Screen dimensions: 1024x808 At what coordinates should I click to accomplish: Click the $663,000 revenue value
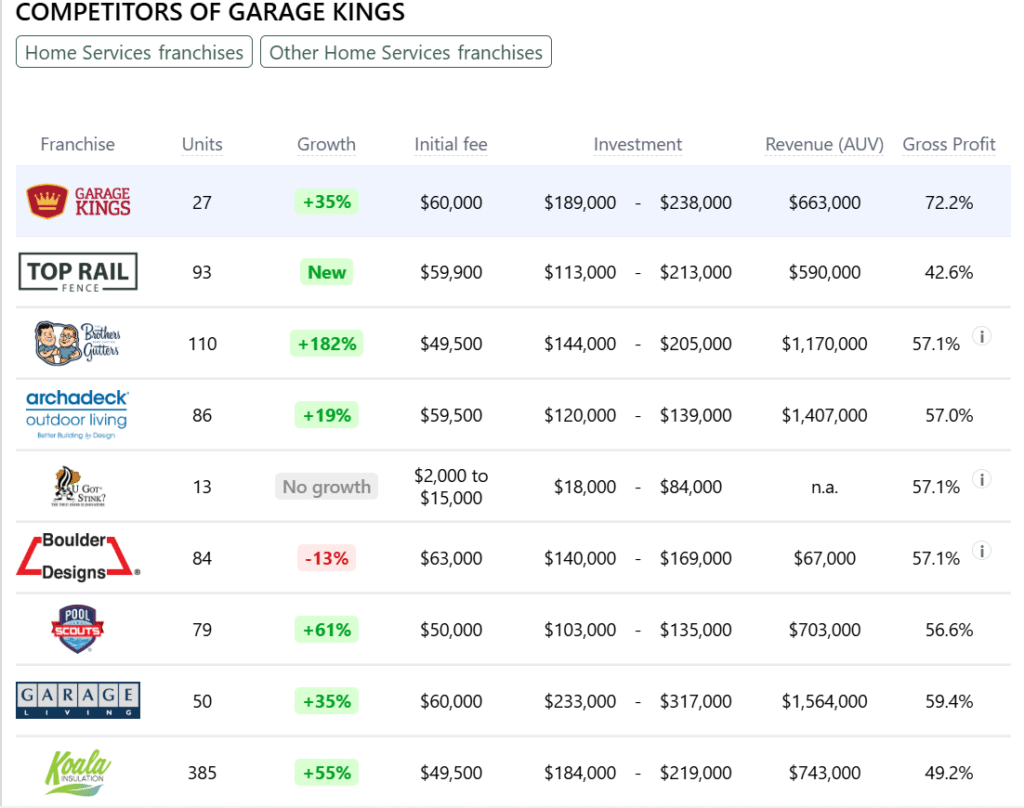tap(824, 202)
